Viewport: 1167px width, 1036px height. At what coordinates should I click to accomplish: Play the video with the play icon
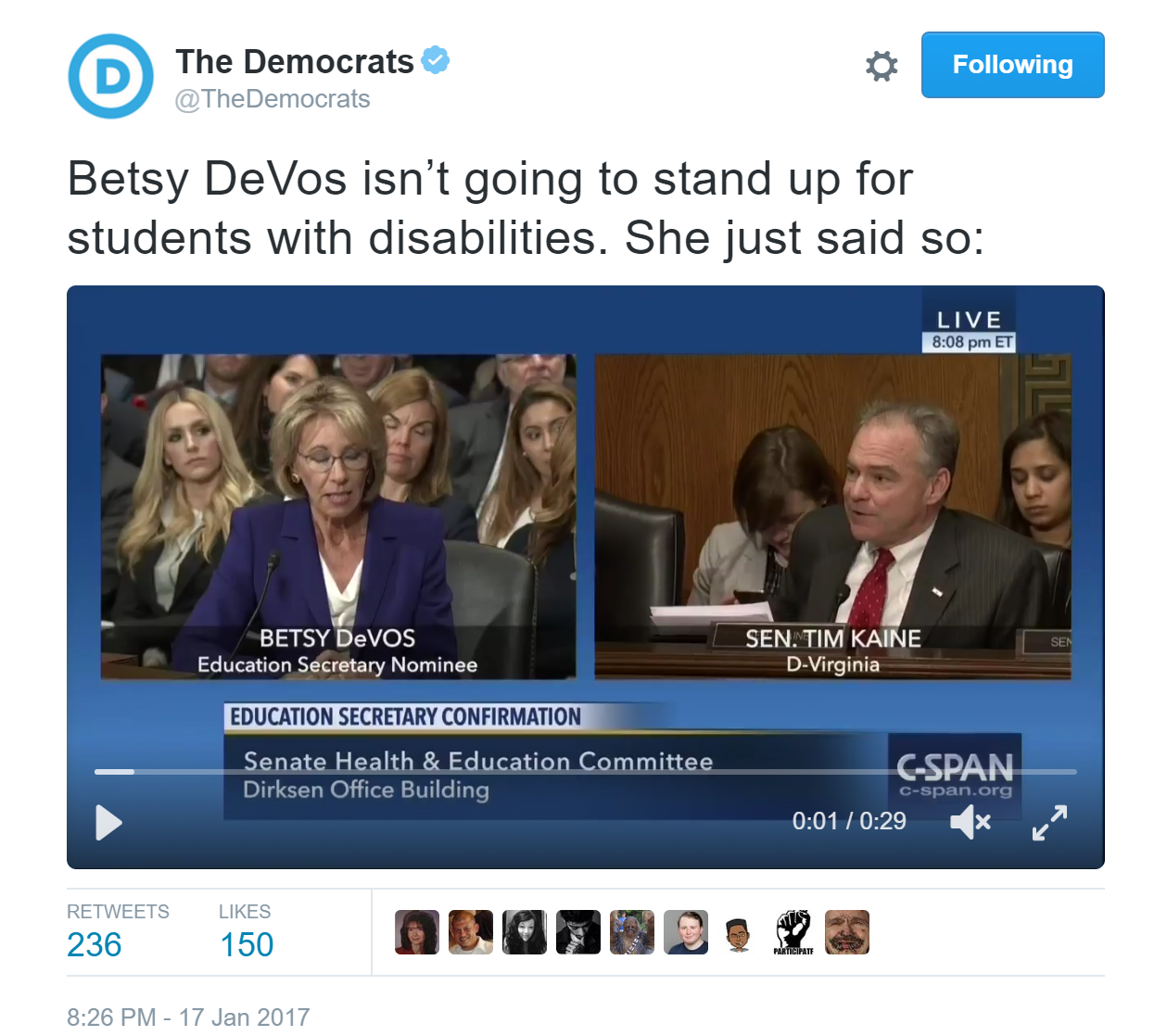pyautogui.click(x=109, y=823)
